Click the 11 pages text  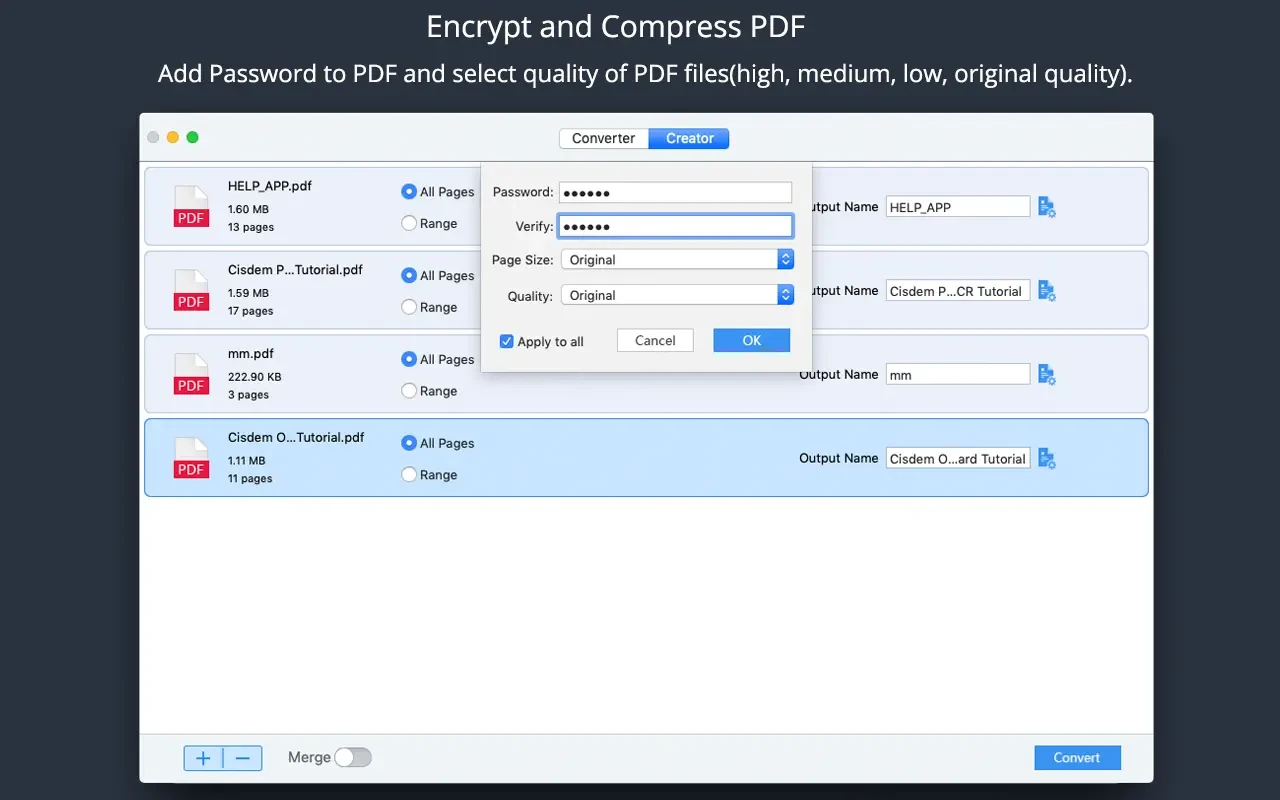[250, 479]
